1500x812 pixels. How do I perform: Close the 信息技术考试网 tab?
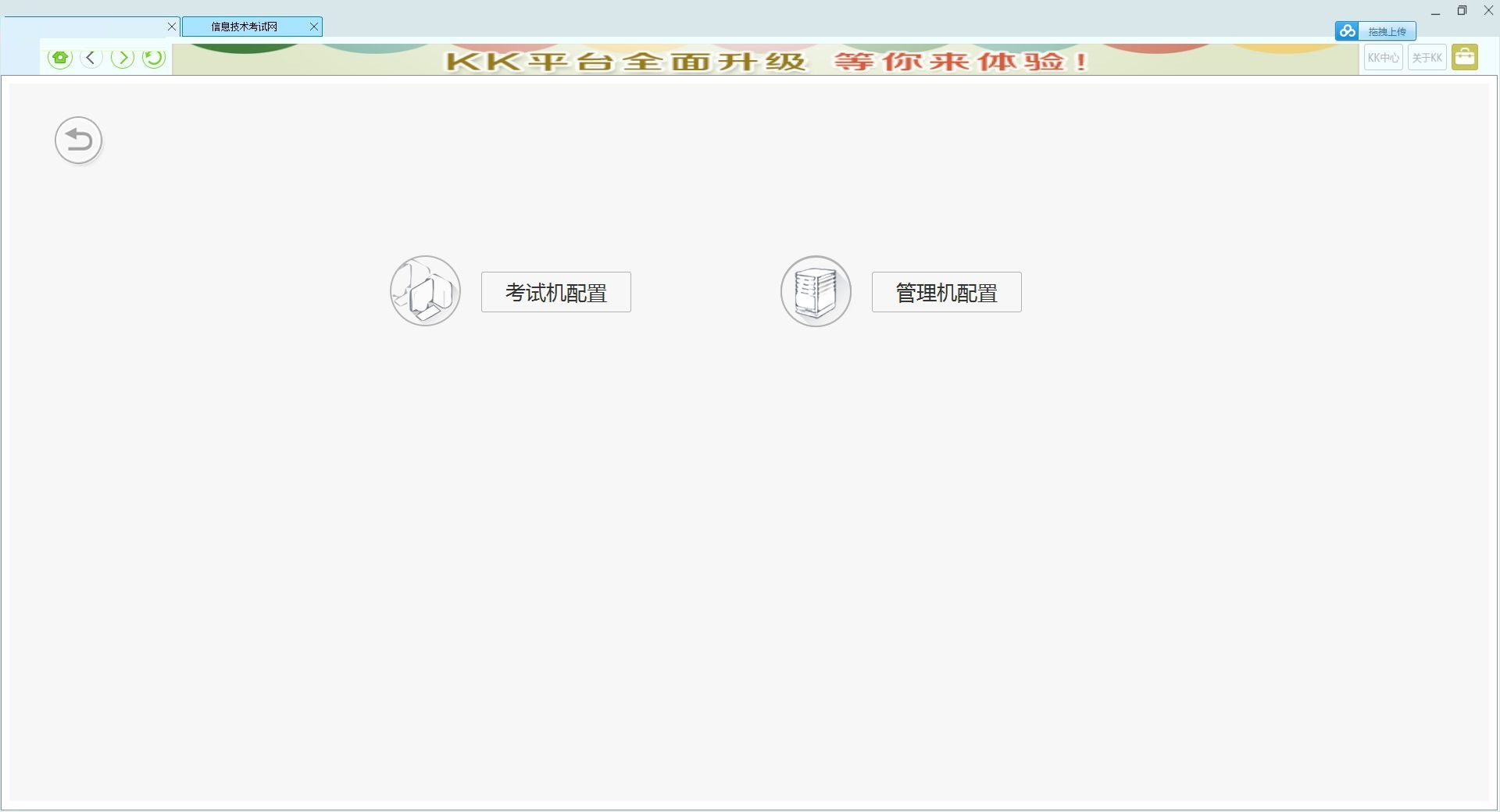pos(314,27)
